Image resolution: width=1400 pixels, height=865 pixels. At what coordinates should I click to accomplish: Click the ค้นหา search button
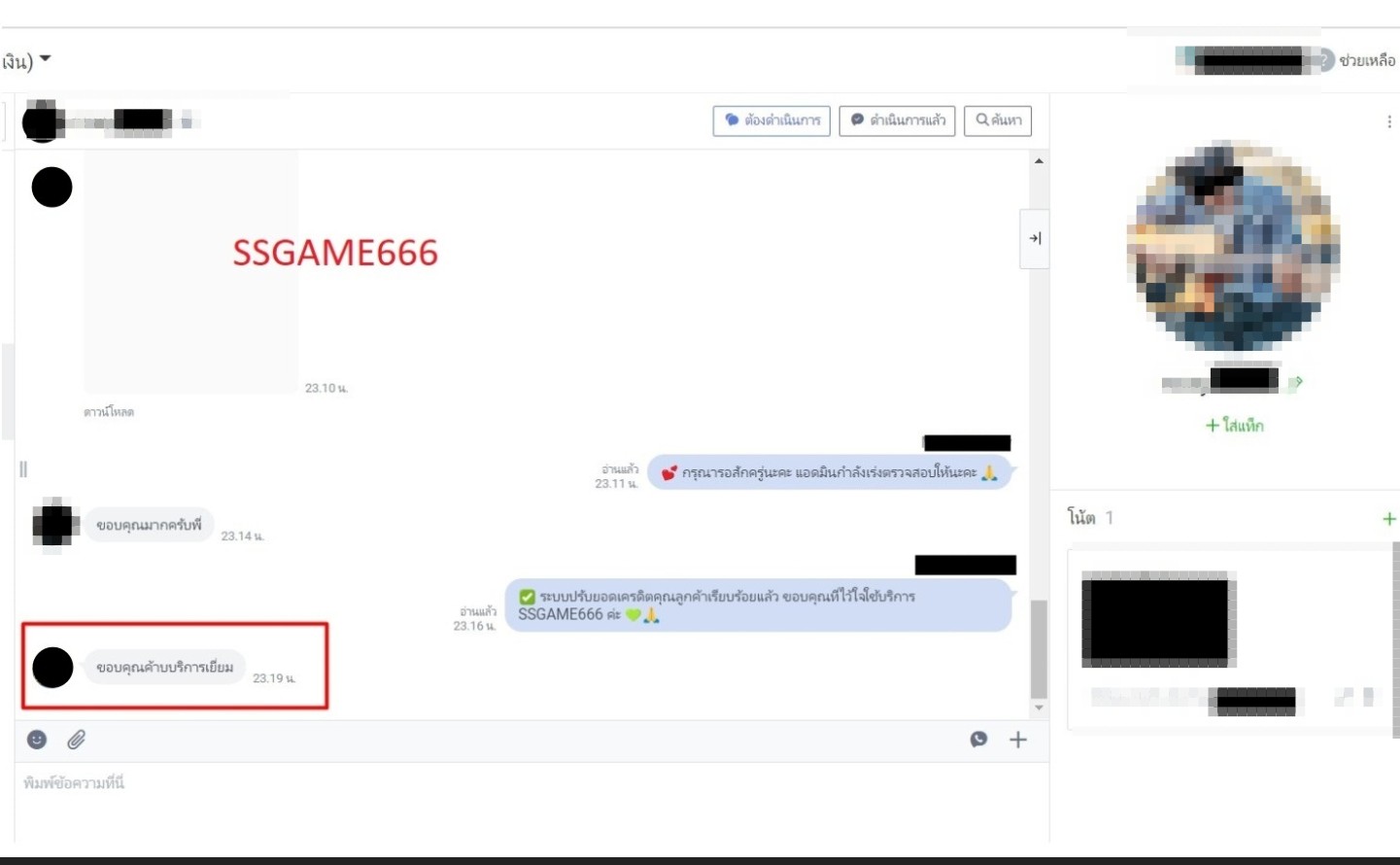click(998, 121)
